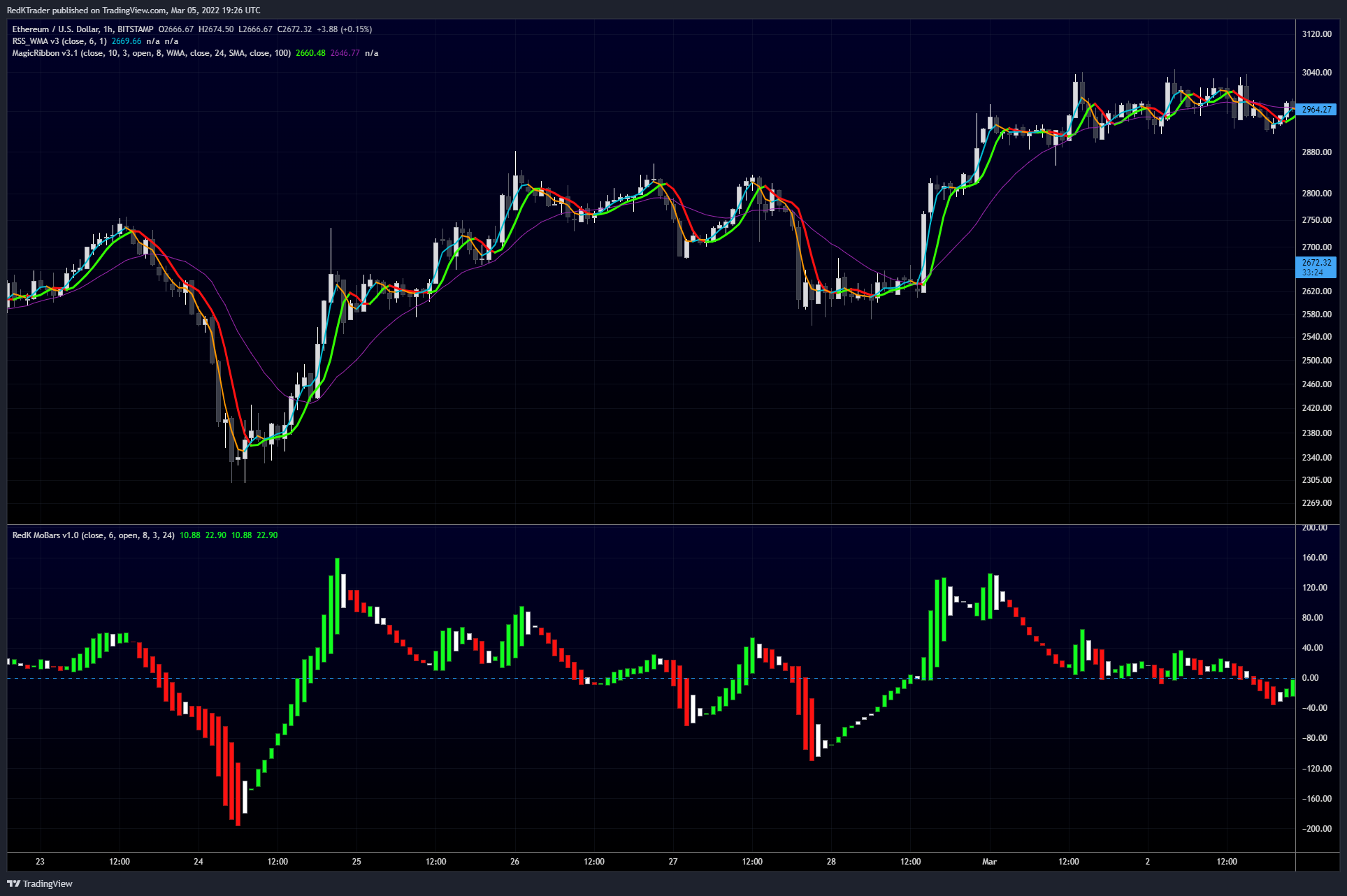1347x896 pixels.
Task: Click the date label 24 on time axis
Action: click(199, 862)
